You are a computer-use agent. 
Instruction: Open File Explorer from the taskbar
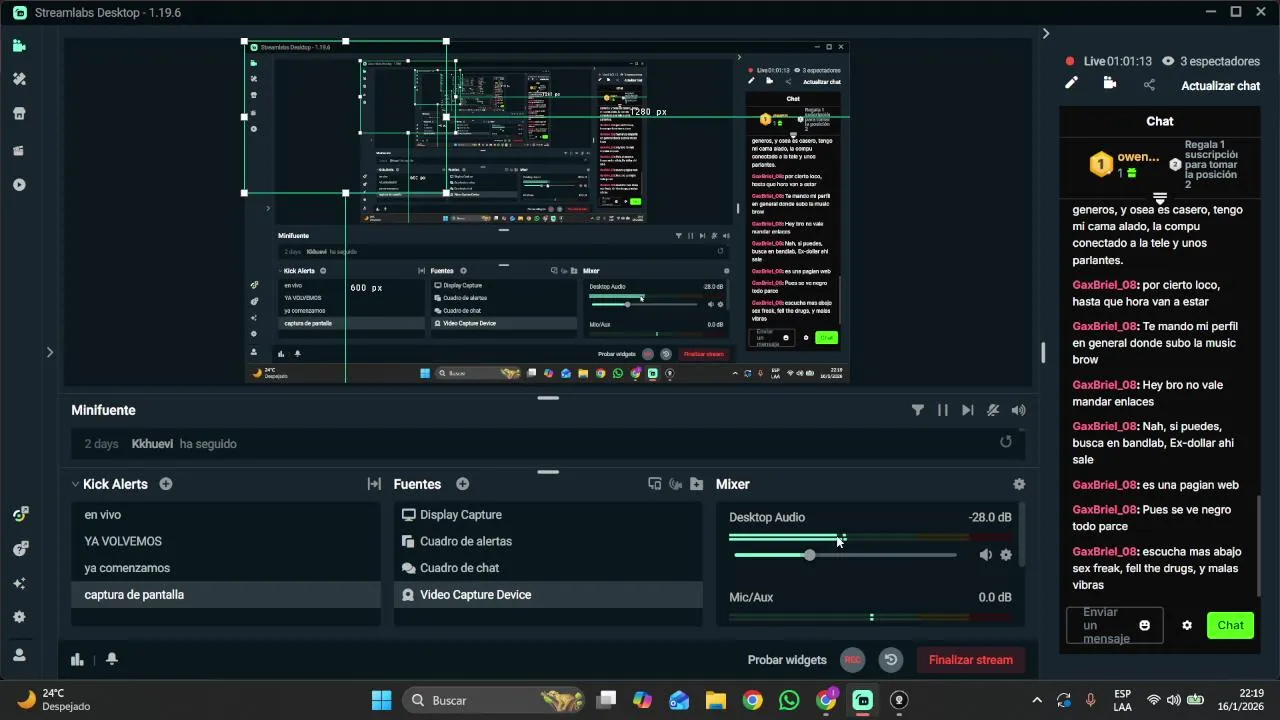tap(715, 700)
